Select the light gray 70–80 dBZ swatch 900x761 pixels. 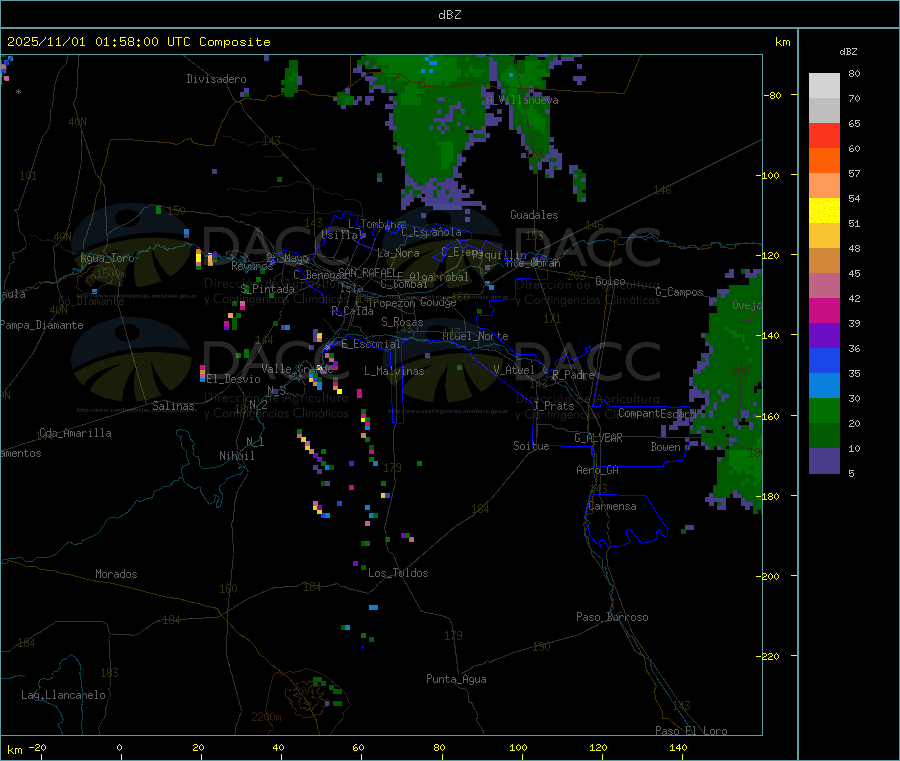coord(824,86)
